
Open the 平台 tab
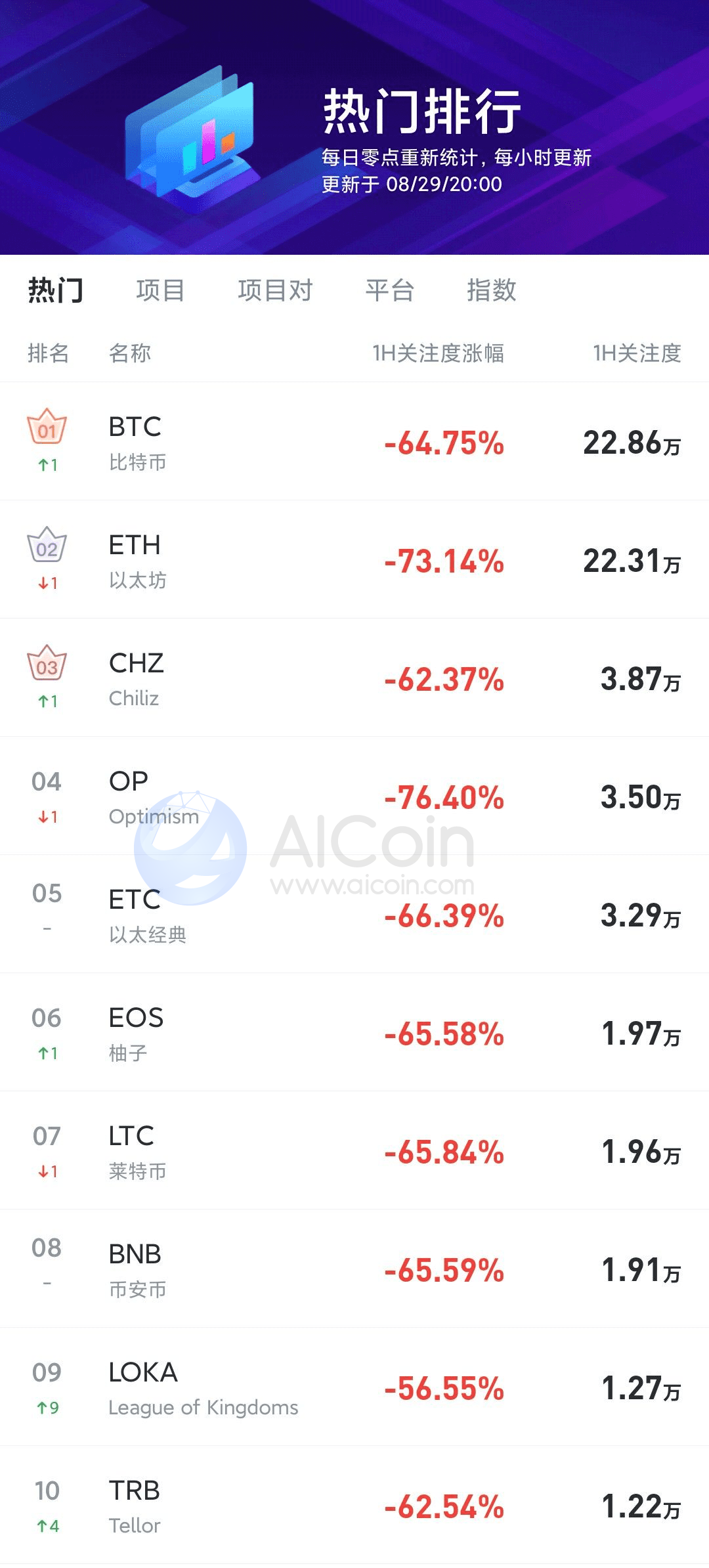pos(390,290)
